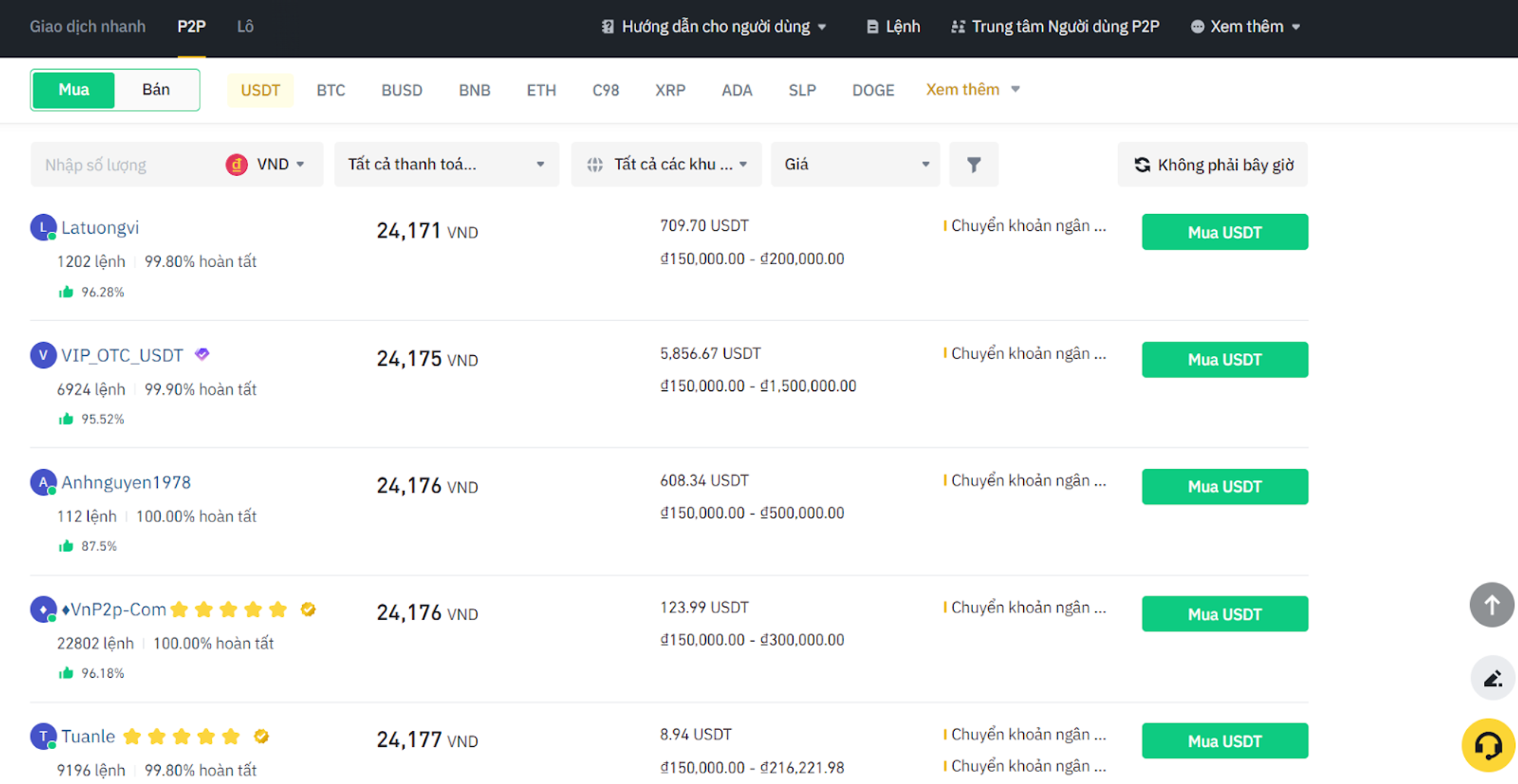1518x784 pixels.
Task: Switch to the Bán sell toggle
Action: [x=156, y=90]
